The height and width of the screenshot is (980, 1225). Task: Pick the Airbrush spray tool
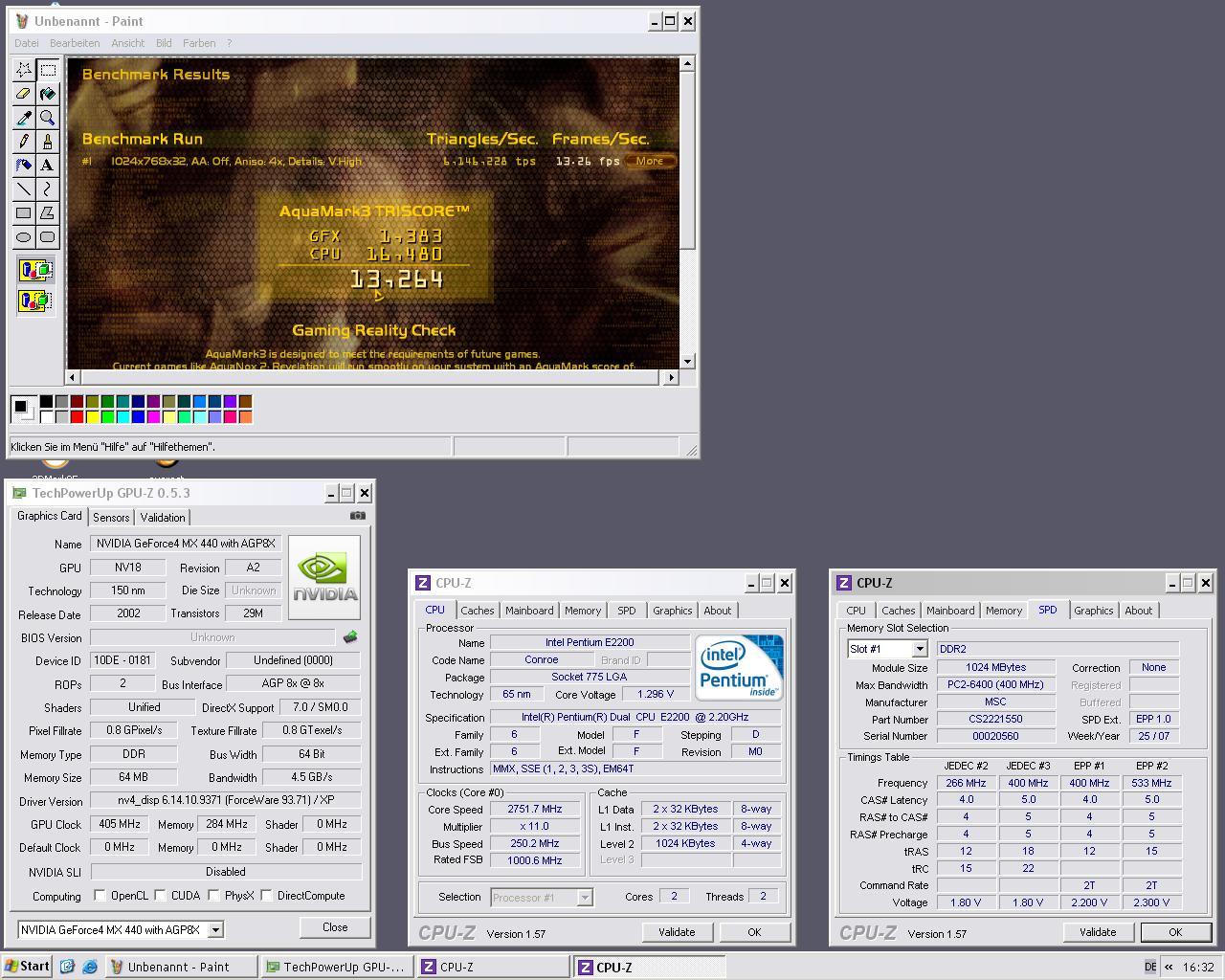click(x=24, y=166)
